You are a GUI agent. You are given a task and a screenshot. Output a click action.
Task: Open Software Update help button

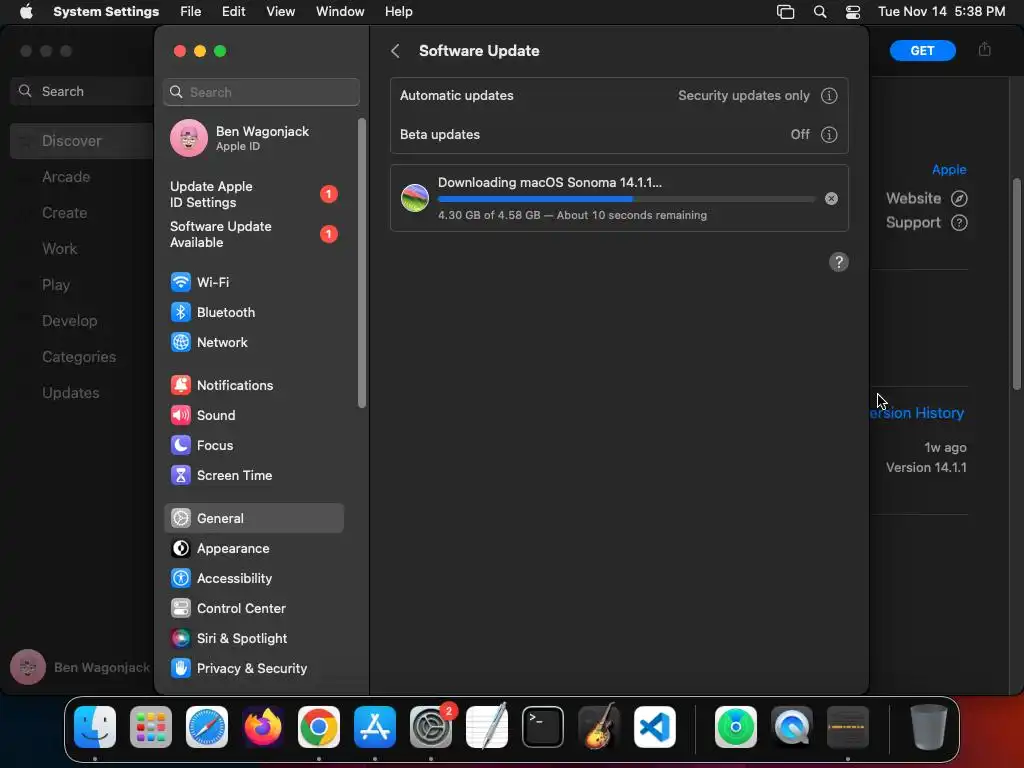[839, 263]
